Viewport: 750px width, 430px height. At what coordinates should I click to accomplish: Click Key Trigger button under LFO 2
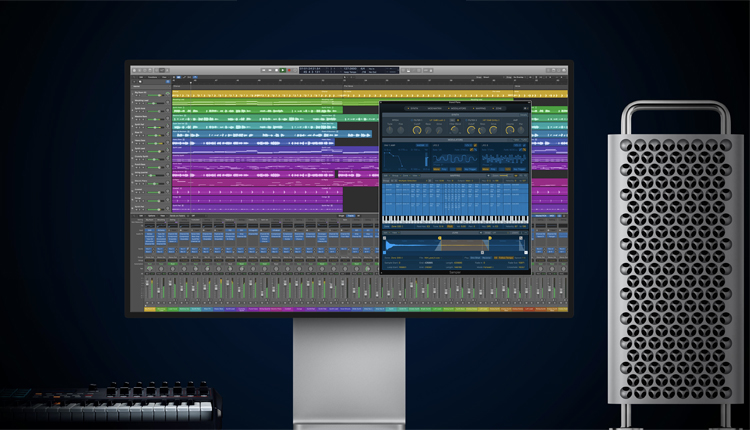coord(519,169)
